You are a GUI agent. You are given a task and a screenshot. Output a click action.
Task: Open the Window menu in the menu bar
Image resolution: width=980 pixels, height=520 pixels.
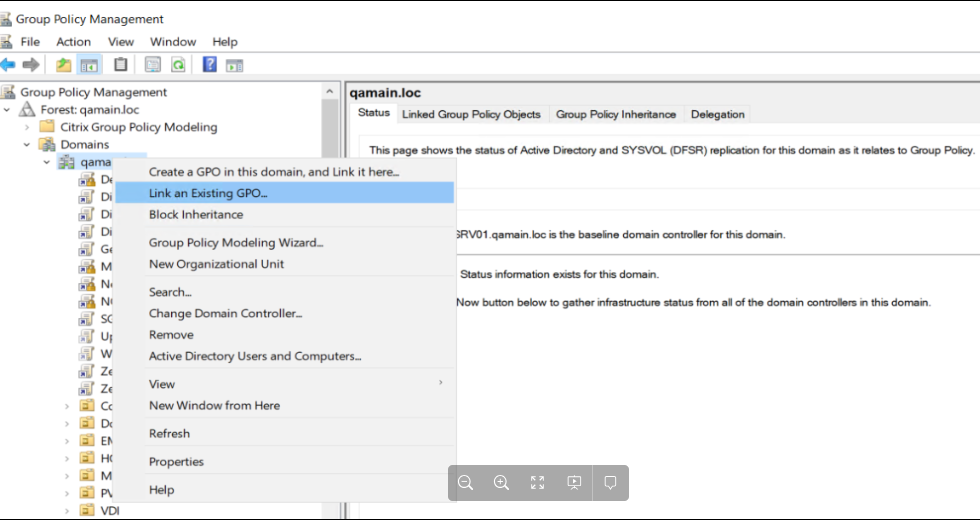click(x=172, y=41)
